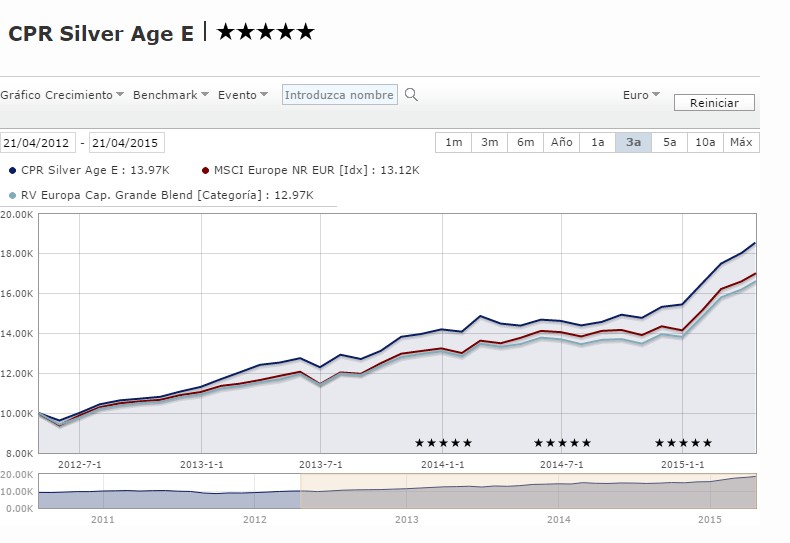This screenshot has width=790, height=543.
Task: Click the five-star rating above 2014-7-1
Action: pyautogui.click(x=562, y=443)
